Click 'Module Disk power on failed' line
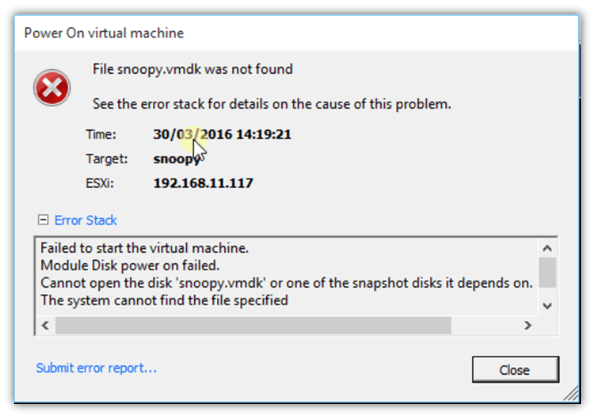Screen dimensions: 595x418 (x=130, y=266)
